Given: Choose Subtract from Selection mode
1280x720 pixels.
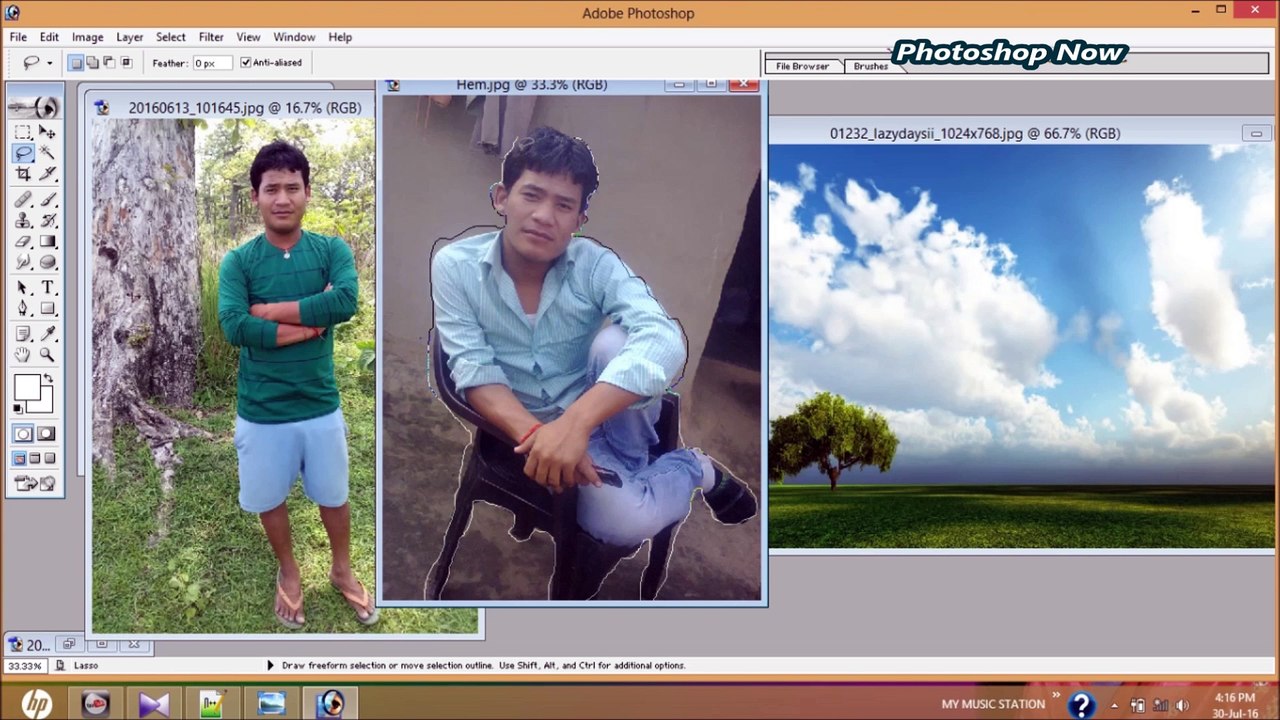Looking at the screenshot, I should [109, 63].
